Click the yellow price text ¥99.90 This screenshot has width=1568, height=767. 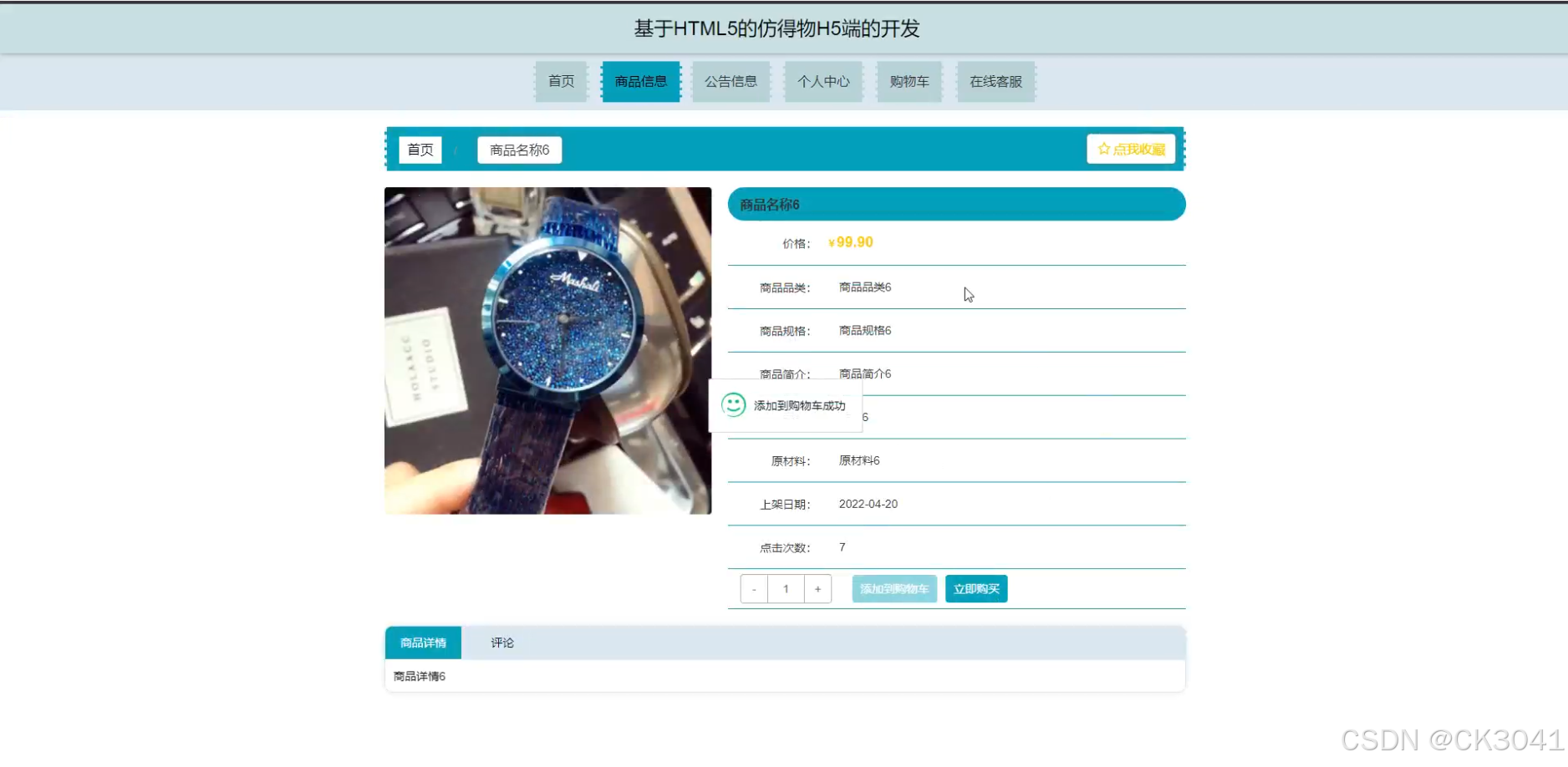coord(850,242)
